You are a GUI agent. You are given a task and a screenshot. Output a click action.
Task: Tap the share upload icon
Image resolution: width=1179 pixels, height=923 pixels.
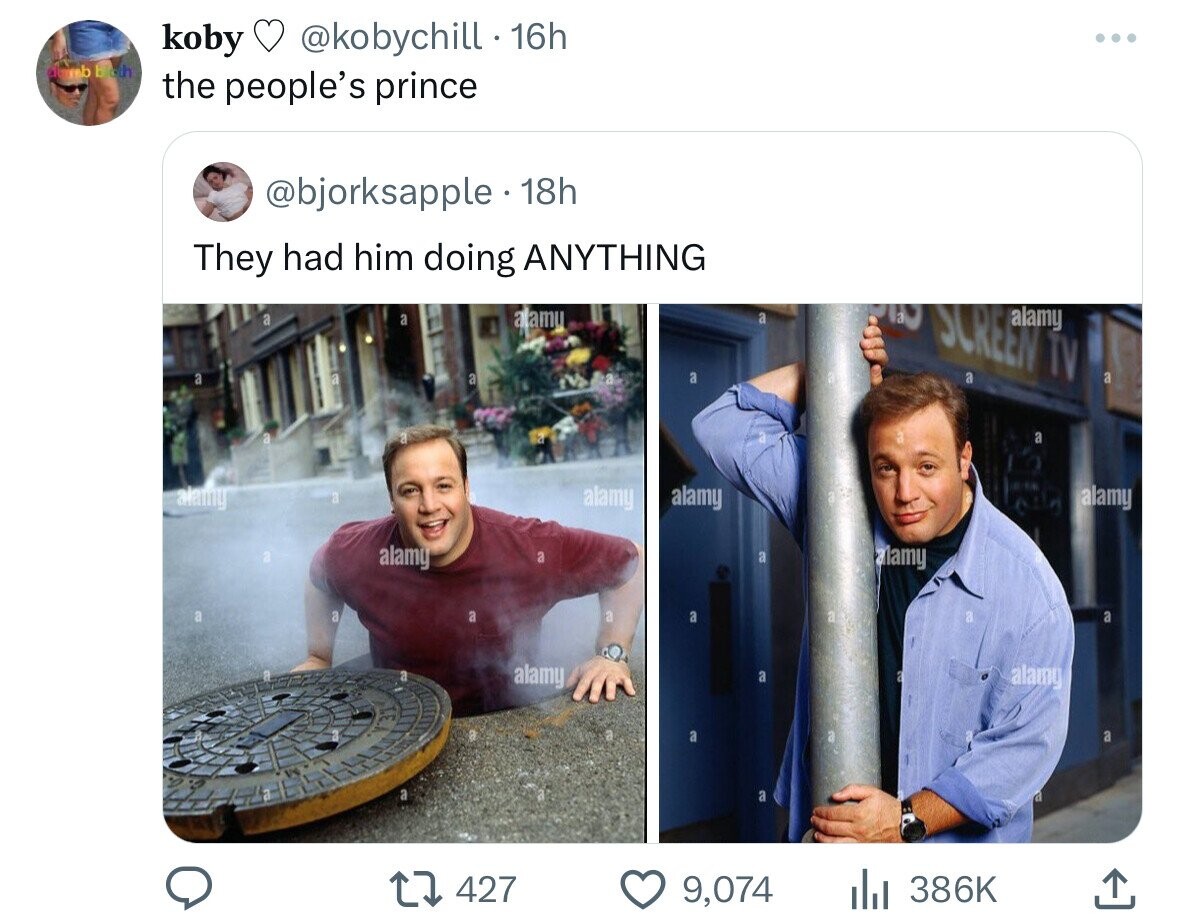coord(1115,888)
